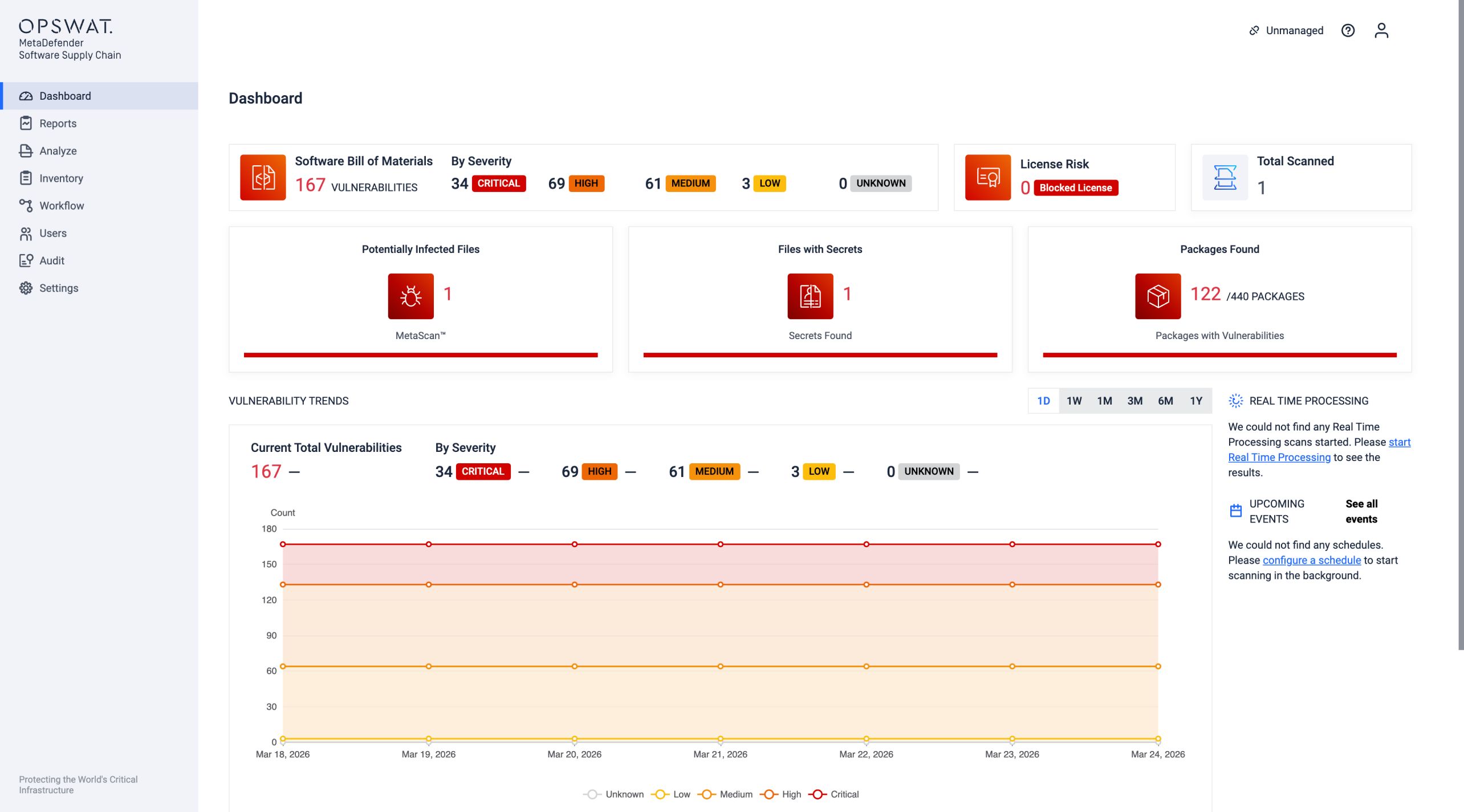Toggle the High series in chart legend

tap(780, 794)
